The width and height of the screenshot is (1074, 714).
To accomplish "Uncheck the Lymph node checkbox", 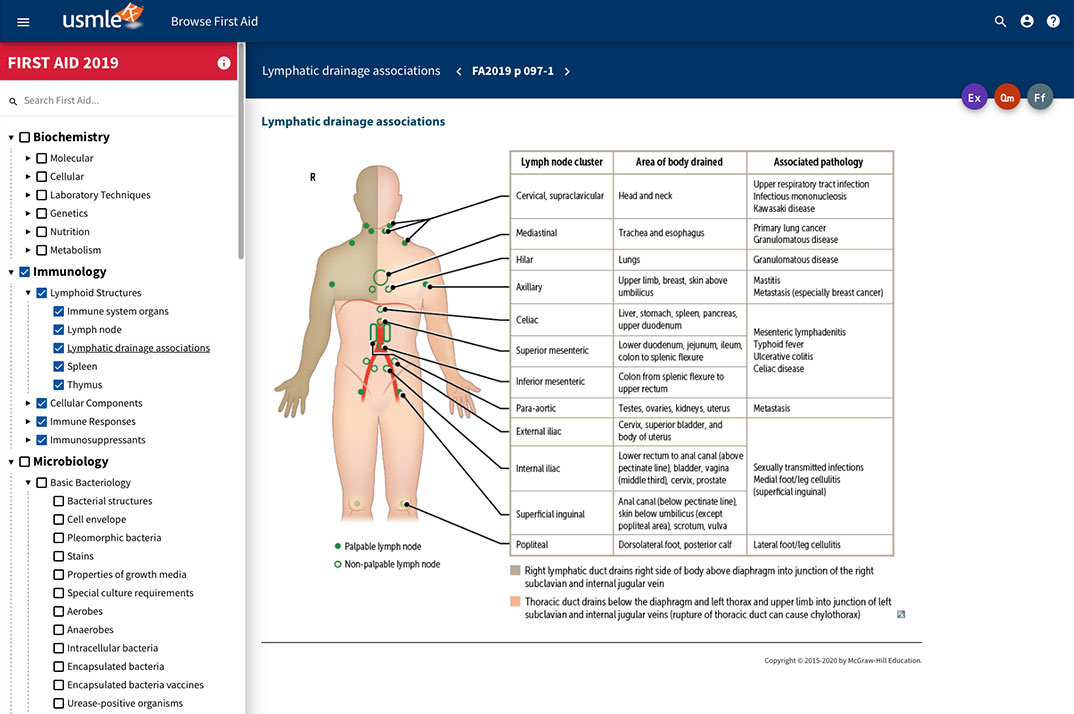I will (x=59, y=330).
